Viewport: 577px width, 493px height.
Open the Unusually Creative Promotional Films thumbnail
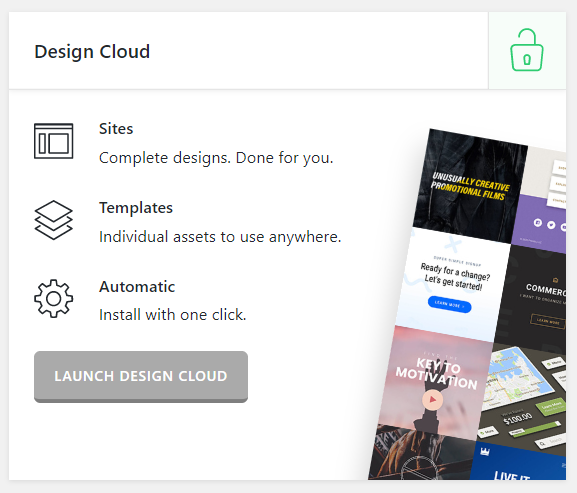[x=470, y=186]
